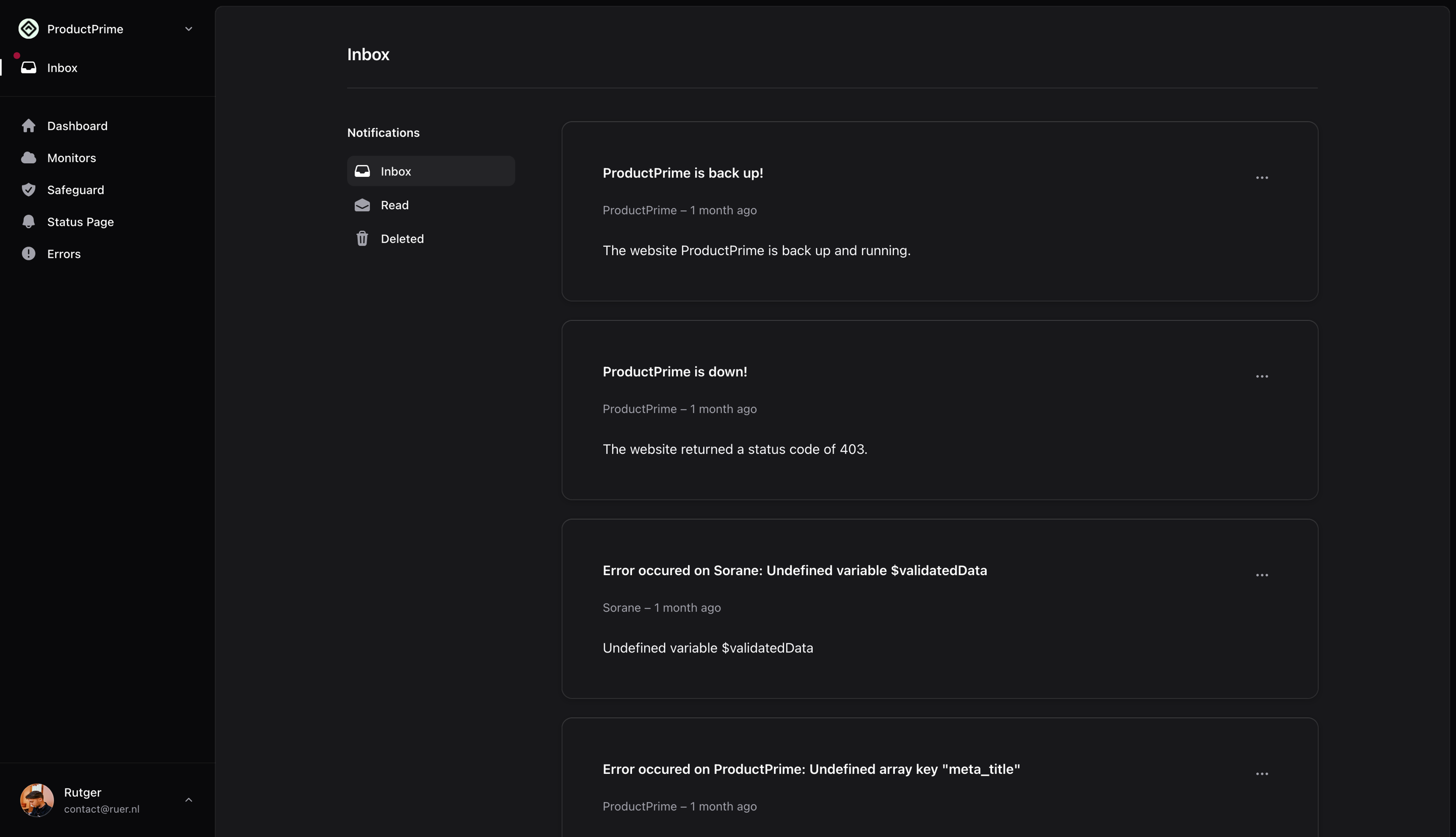Click the Deleted trash can icon
This screenshot has width=1456, height=837.
click(x=362, y=239)
